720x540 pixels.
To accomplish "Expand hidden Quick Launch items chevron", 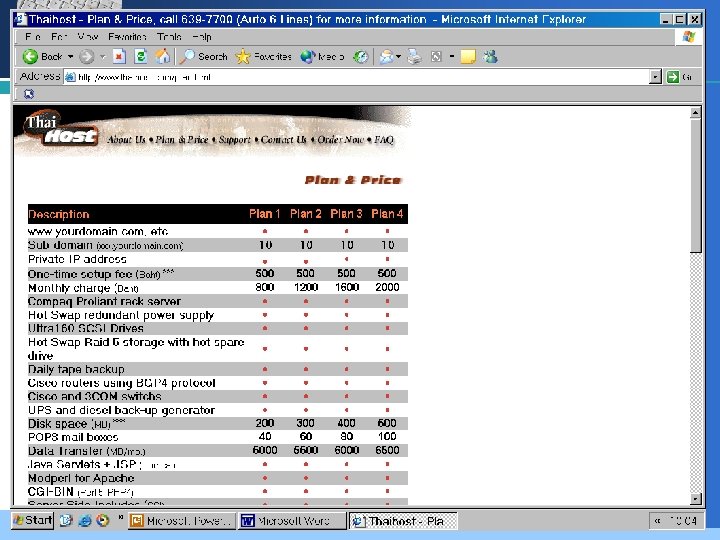I will pos(120,518).
